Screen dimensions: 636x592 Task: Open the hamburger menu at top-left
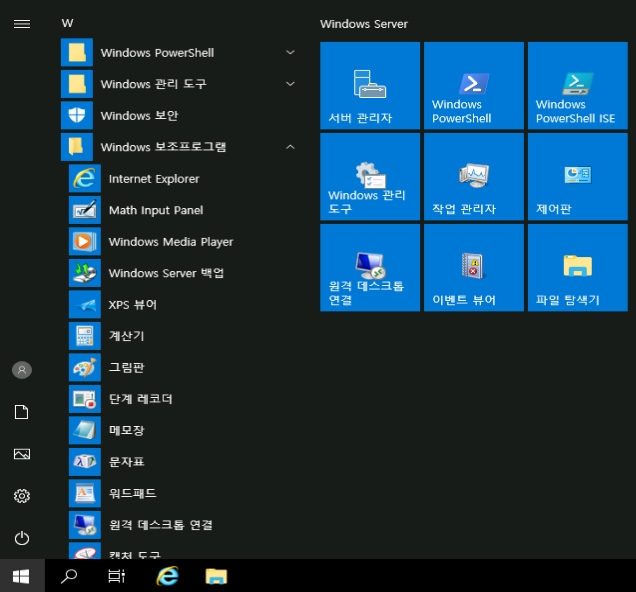coord(22,24)
